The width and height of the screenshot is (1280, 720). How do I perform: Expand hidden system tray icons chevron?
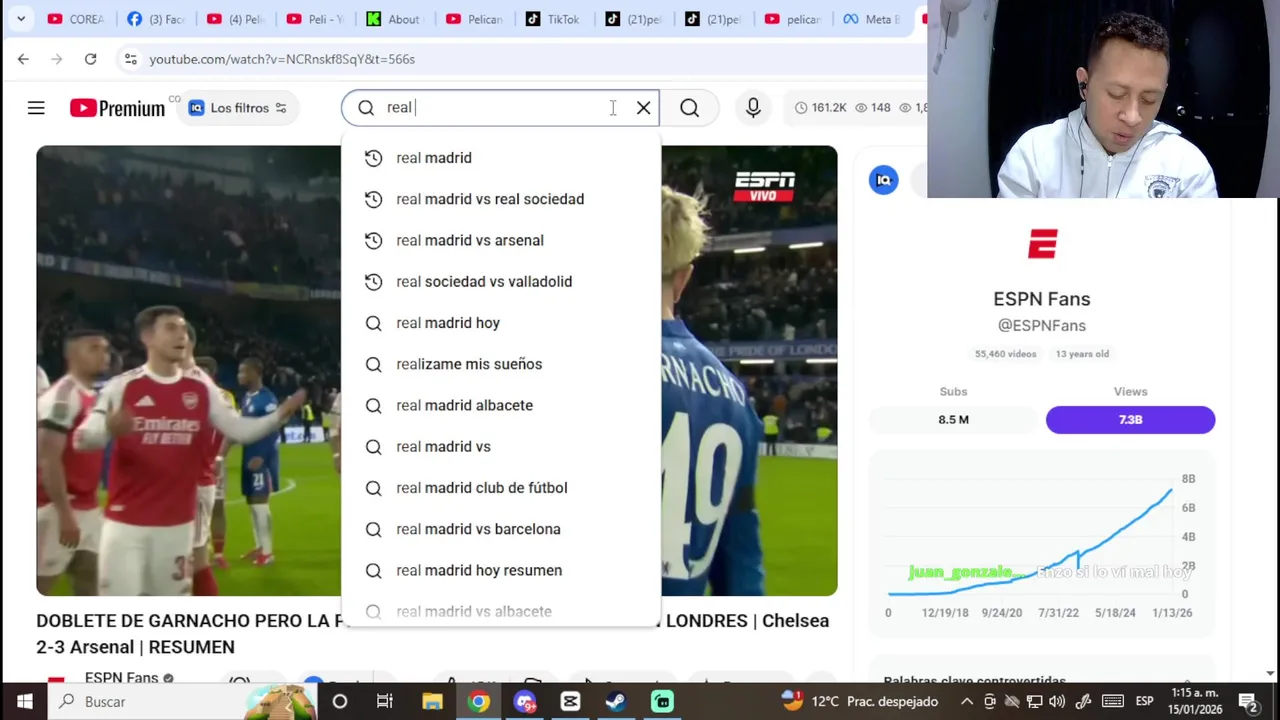[x=967, y=702]
